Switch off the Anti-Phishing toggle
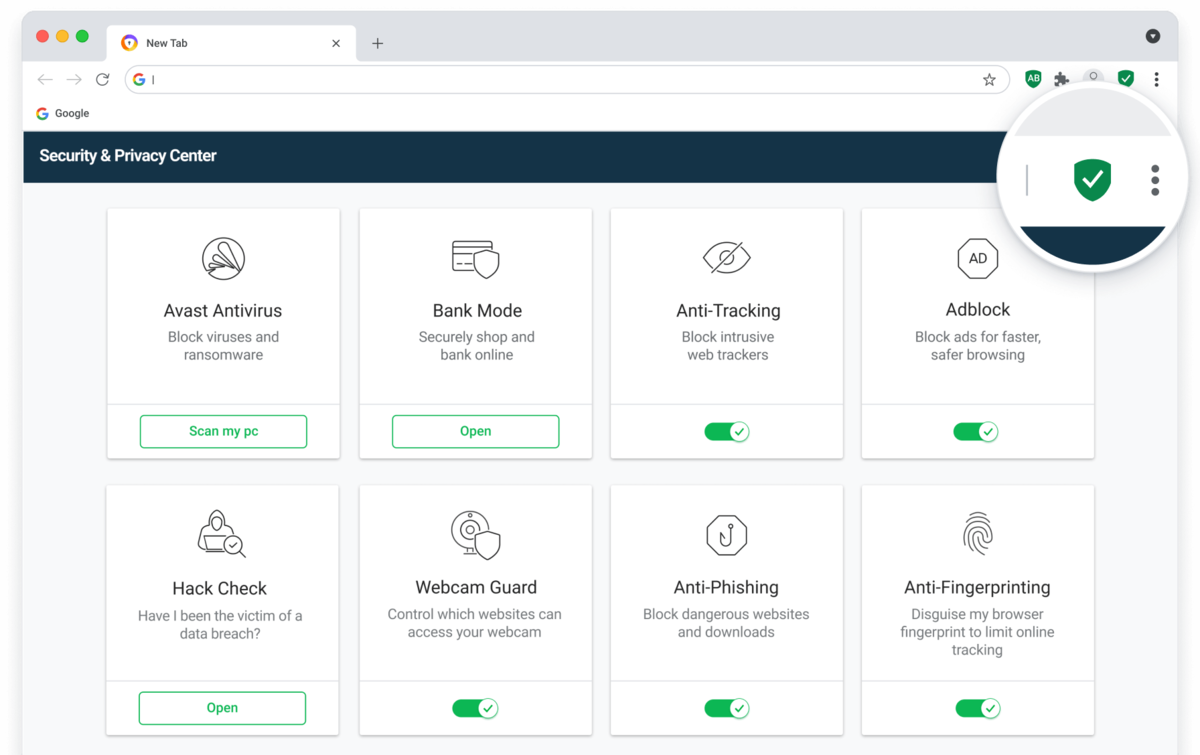Viewport: 1200px width, 755px height. [727, 708]
